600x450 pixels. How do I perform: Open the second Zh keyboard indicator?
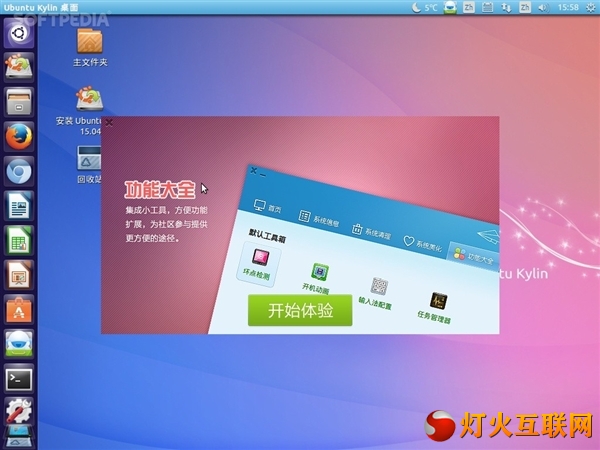coord(525,7)
